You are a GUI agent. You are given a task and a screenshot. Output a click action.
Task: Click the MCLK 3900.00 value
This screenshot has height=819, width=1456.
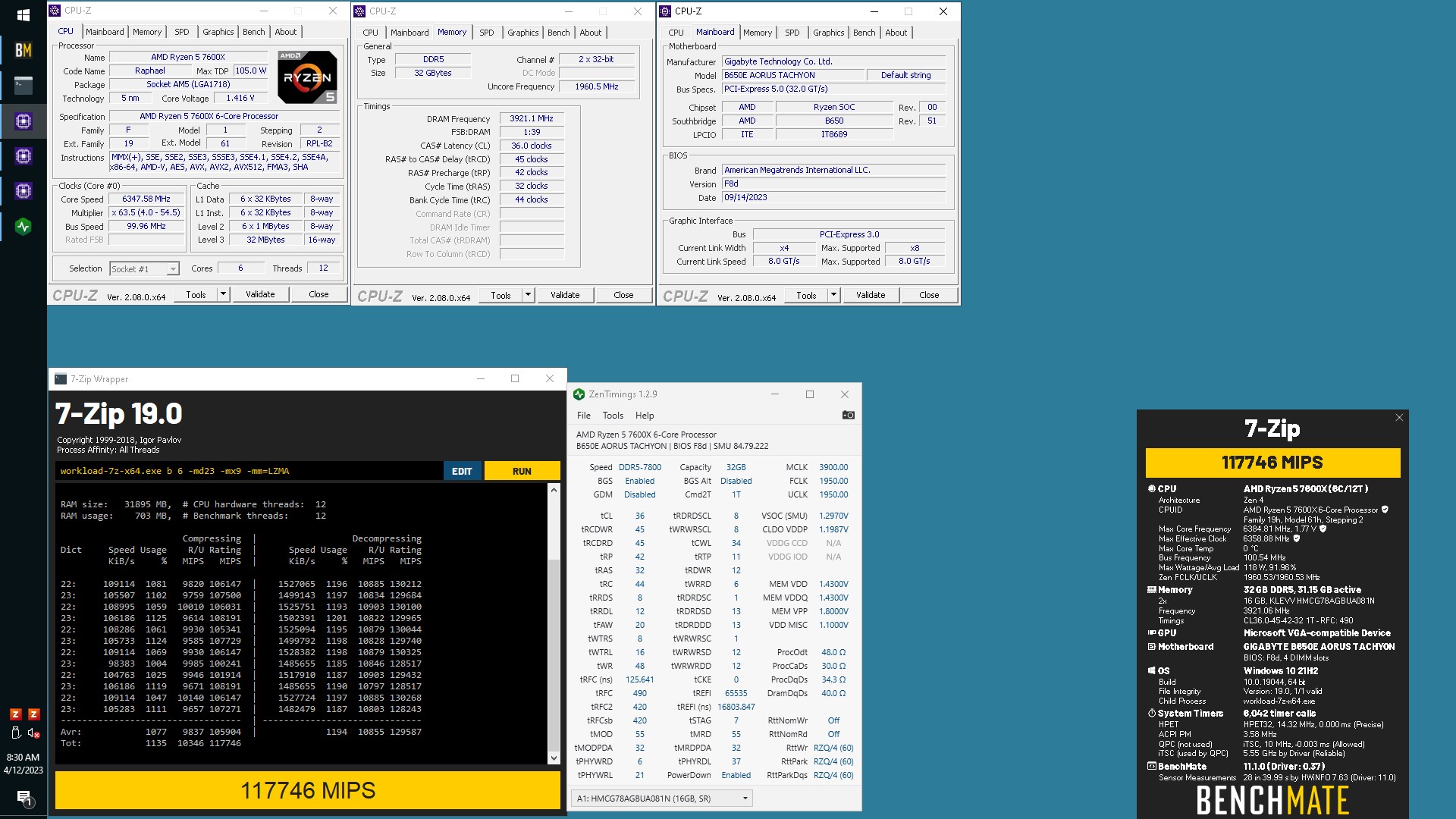point(833,467)
